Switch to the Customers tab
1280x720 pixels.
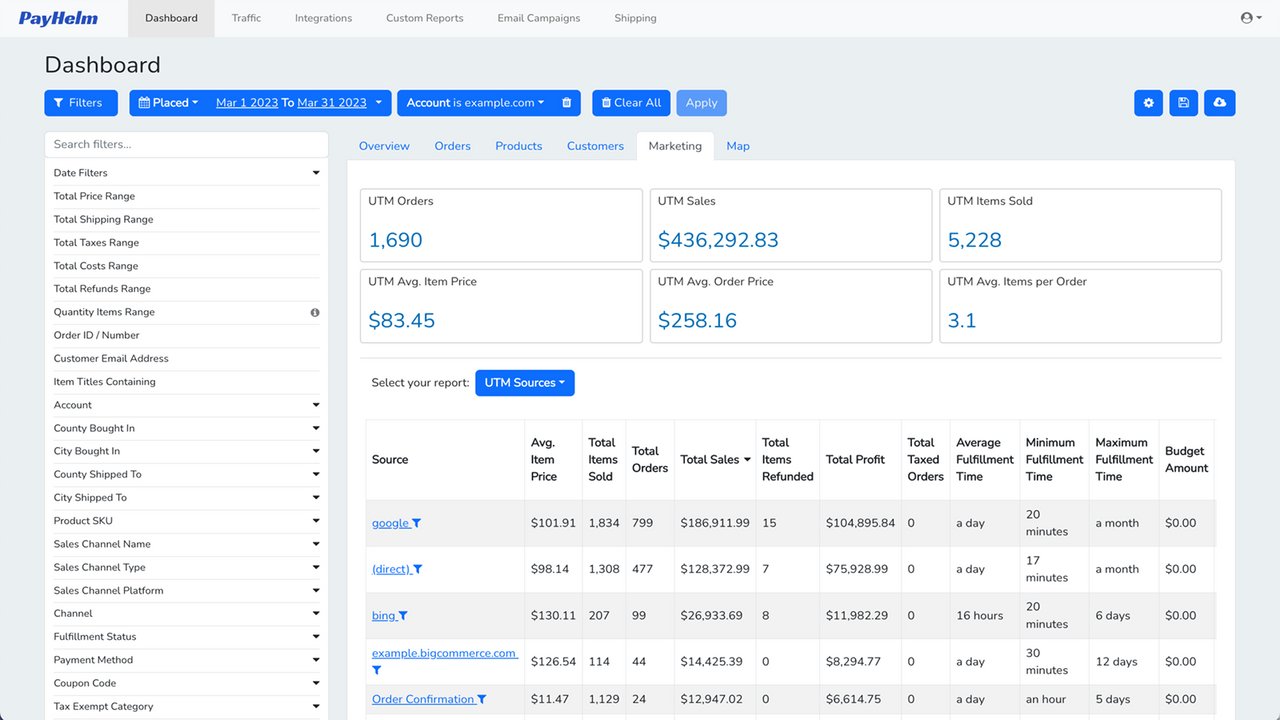point(595,146)
